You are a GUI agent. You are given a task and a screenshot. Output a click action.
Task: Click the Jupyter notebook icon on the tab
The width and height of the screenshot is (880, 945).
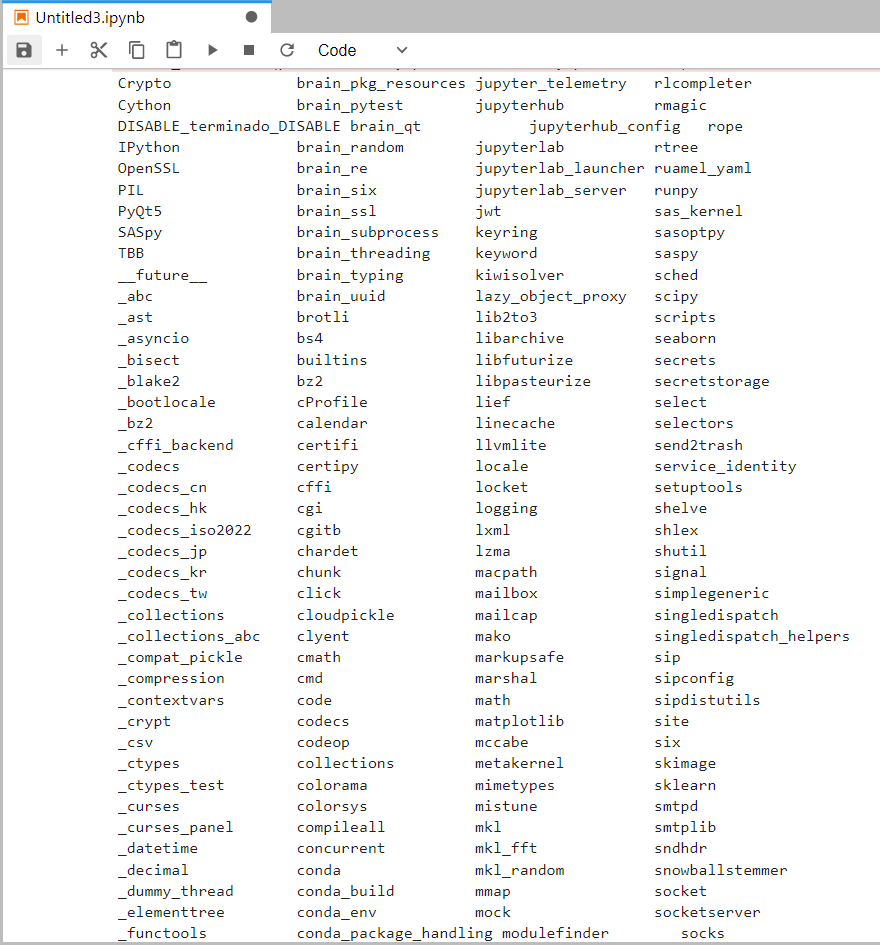coord(21,17)
